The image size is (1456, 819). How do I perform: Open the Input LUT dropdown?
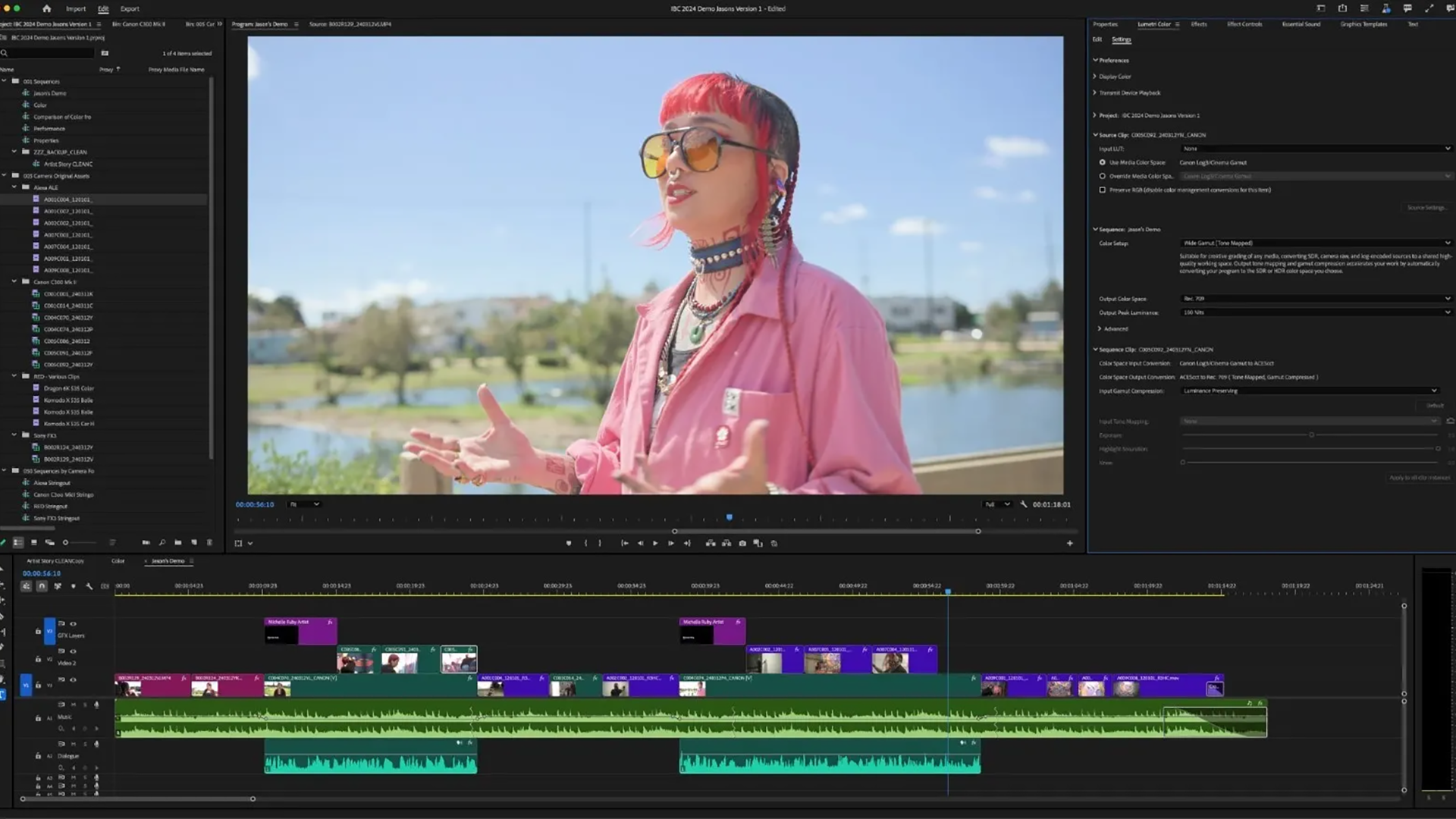tap(1316, 149)
